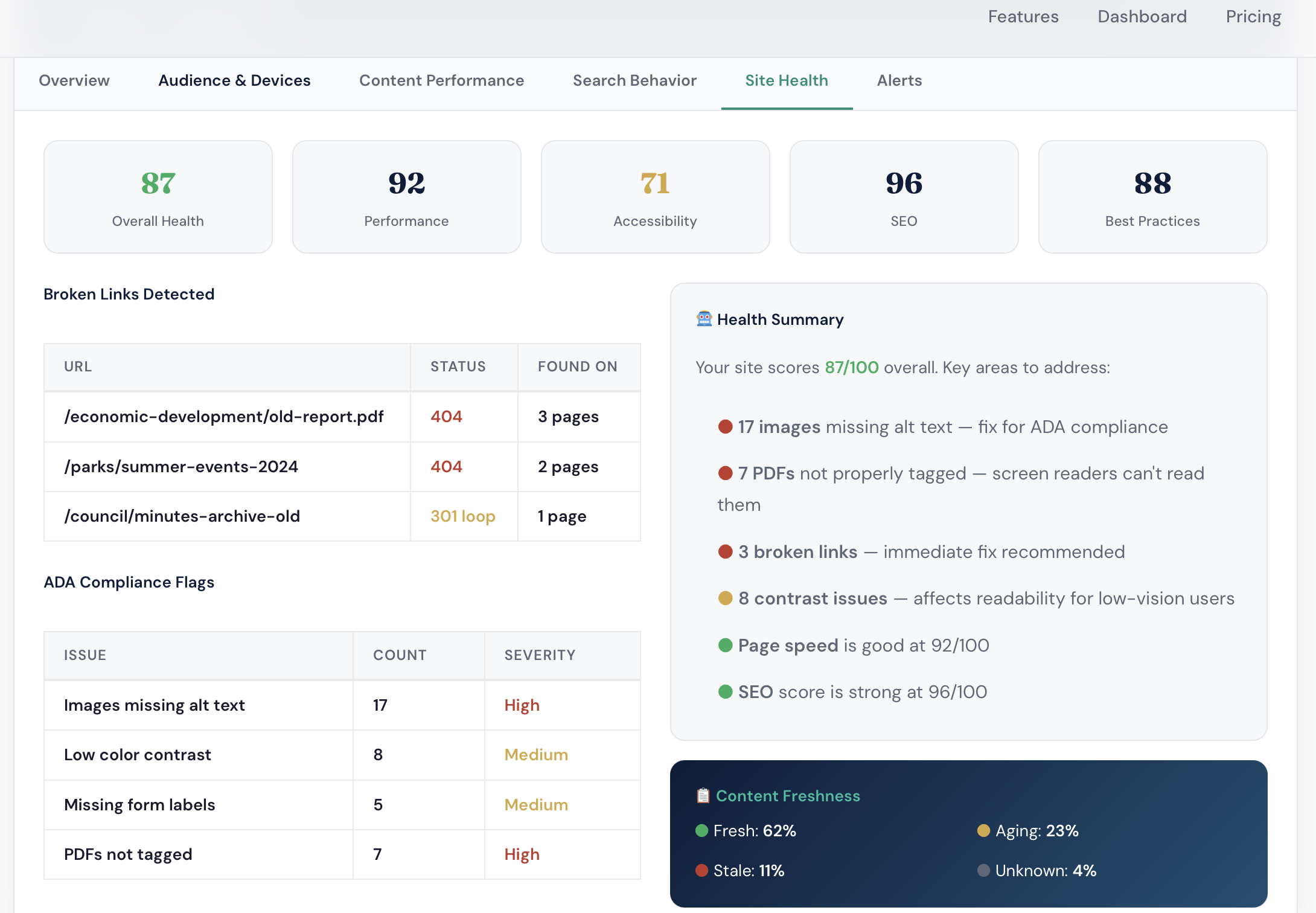Click the green dot next to Fresh
This screenshot has width=1316, height=913.
701,831
